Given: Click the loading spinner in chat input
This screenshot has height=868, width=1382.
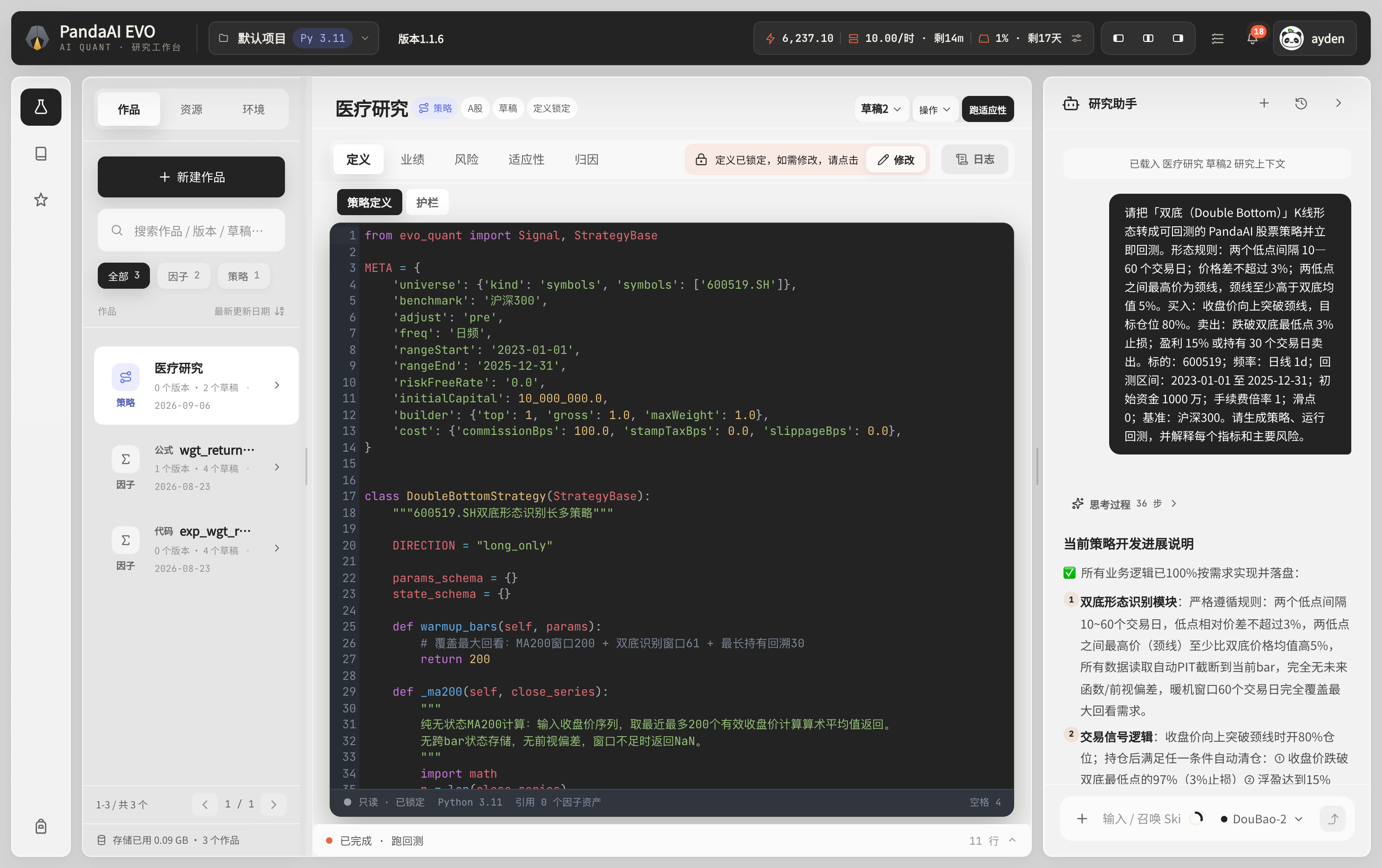Looking at the screenshot, I should 1196,819.
